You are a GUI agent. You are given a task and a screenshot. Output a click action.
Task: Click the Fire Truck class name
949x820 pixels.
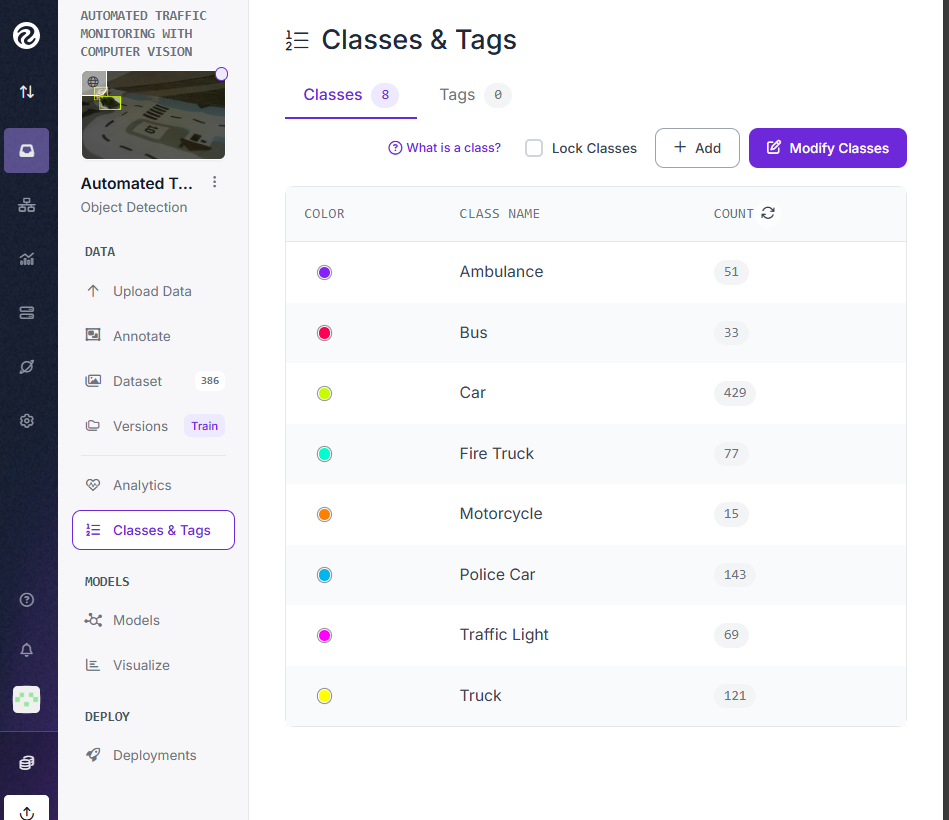tap(497, 454)
